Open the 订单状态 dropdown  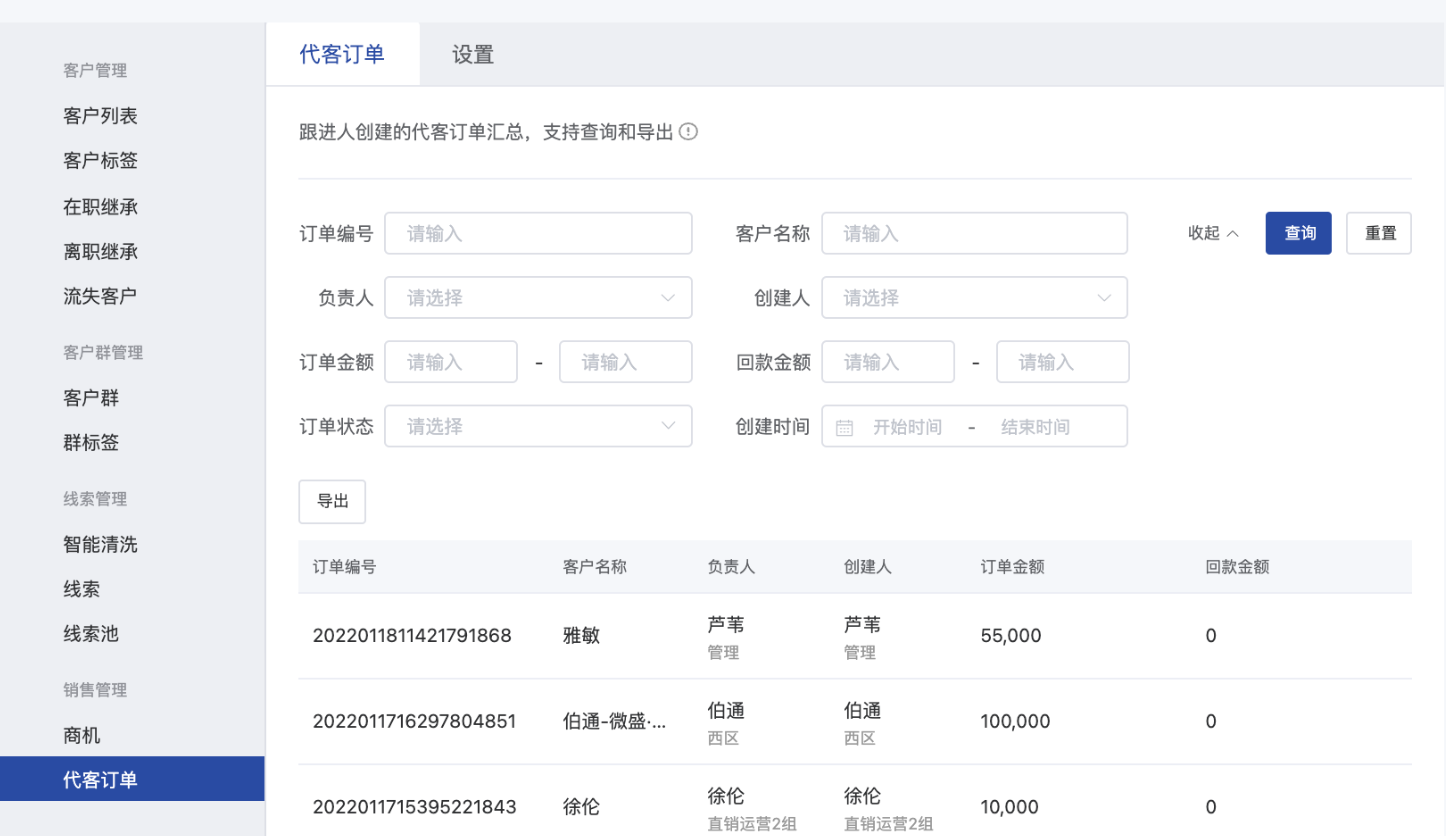tap(538, 426)
